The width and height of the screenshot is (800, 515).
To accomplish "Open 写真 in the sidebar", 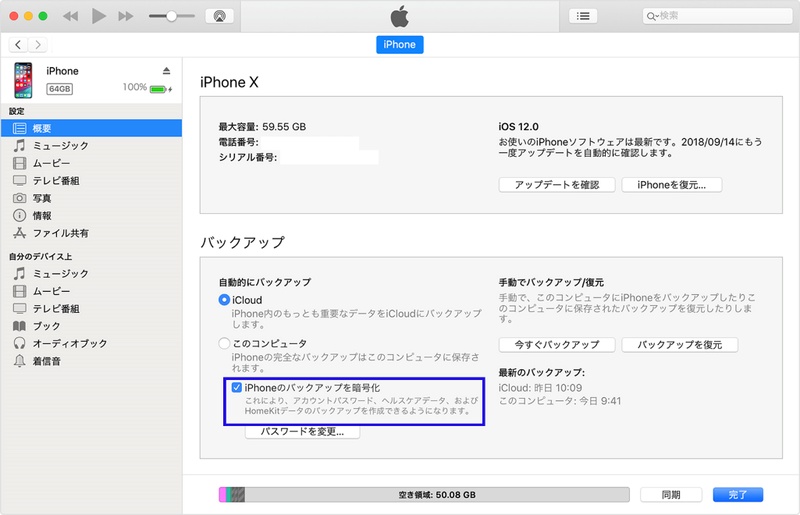I will click(x=91, y=198).
